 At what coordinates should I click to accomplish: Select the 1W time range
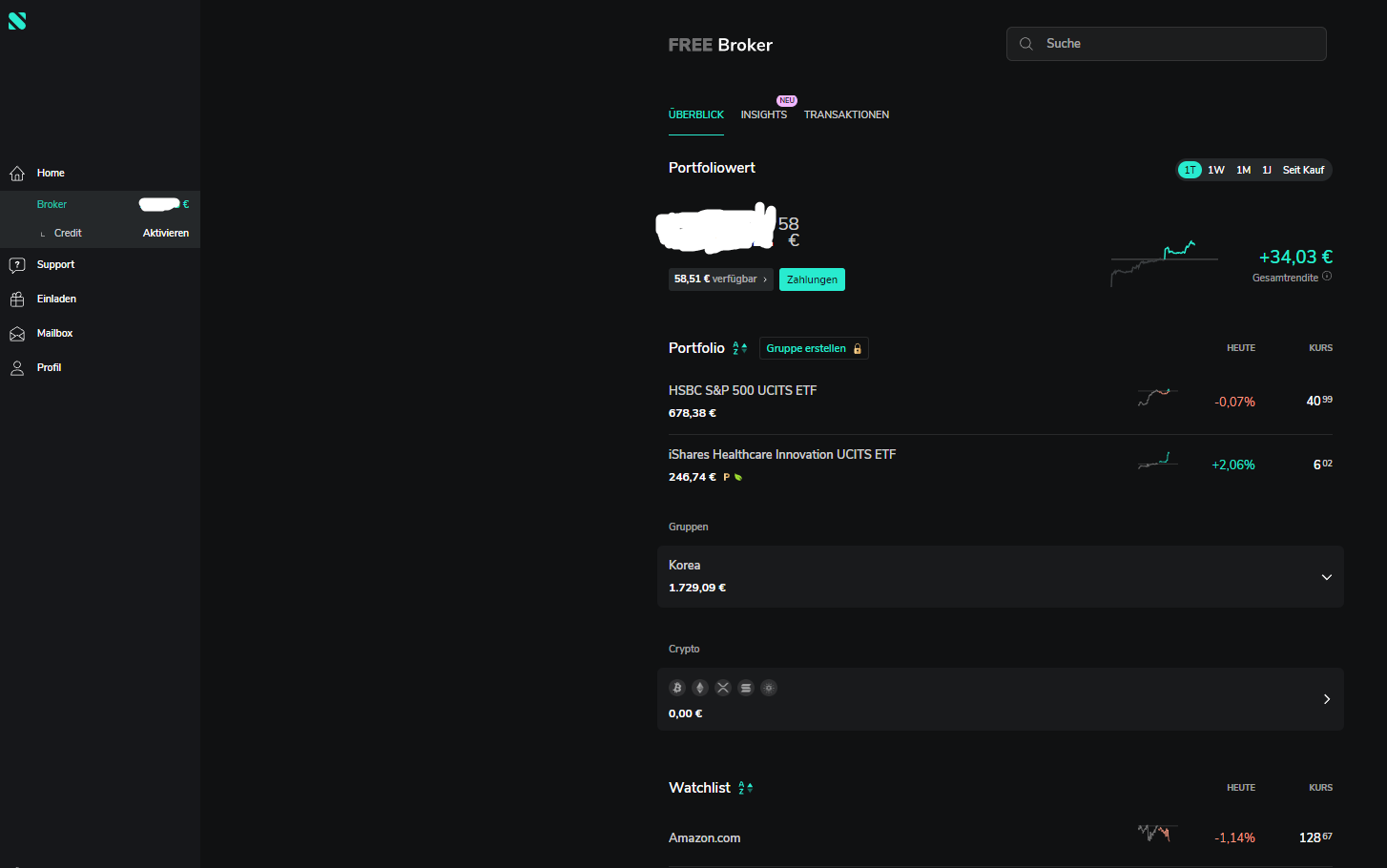coord(1216,170)
